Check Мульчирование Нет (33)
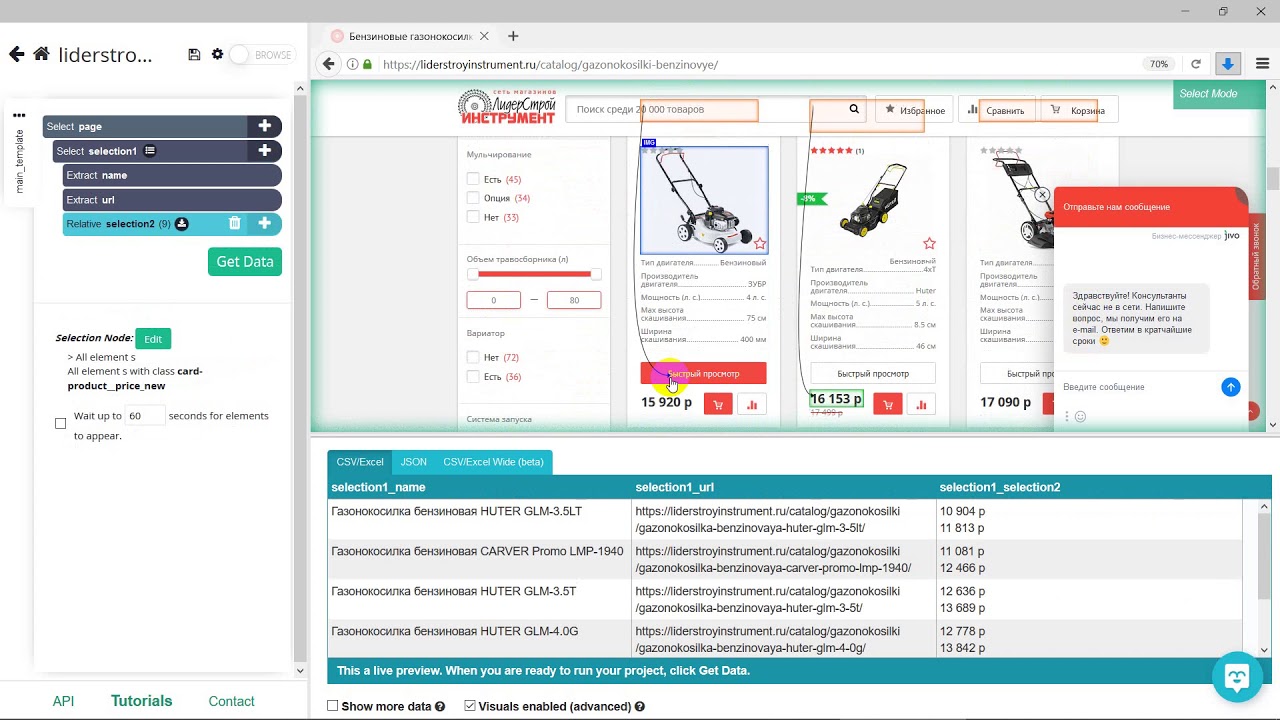Viewport: 1280px width, 720px height. pos(473,217)
